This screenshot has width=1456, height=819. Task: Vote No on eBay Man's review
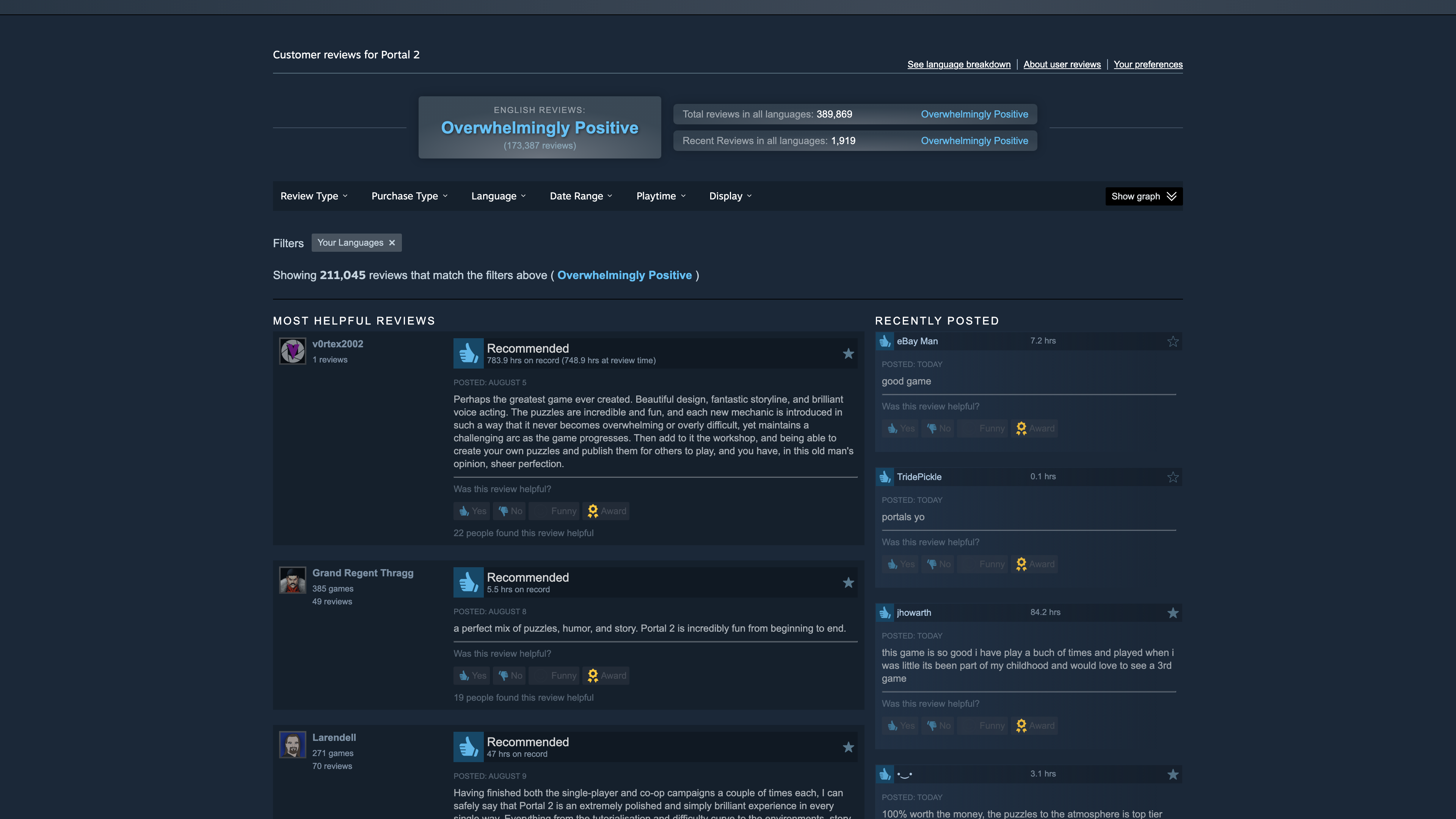point(938,428)
